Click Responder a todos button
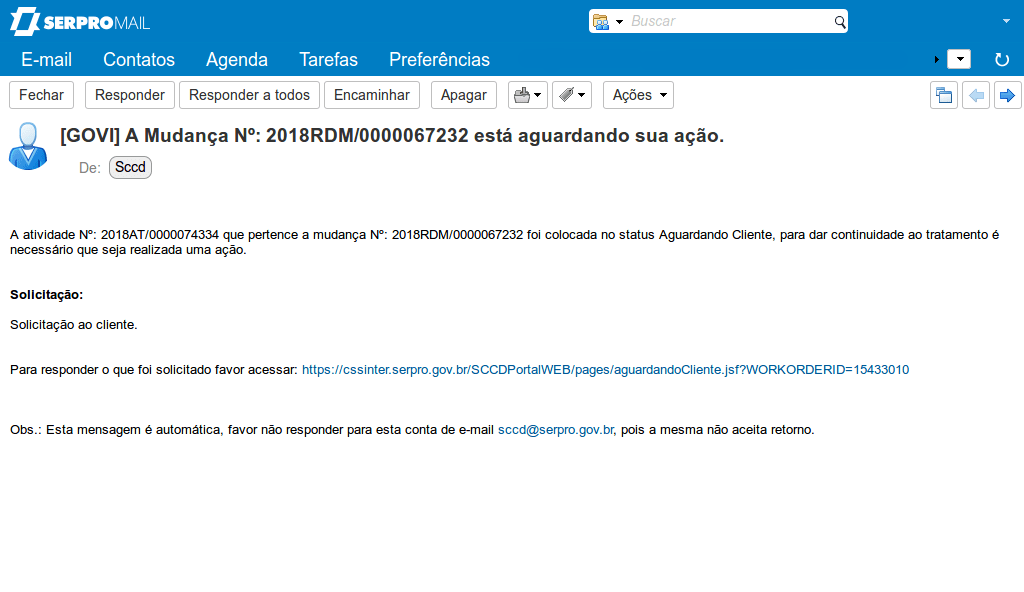This screenshot has width=1024, height=592. coord(249,95)
